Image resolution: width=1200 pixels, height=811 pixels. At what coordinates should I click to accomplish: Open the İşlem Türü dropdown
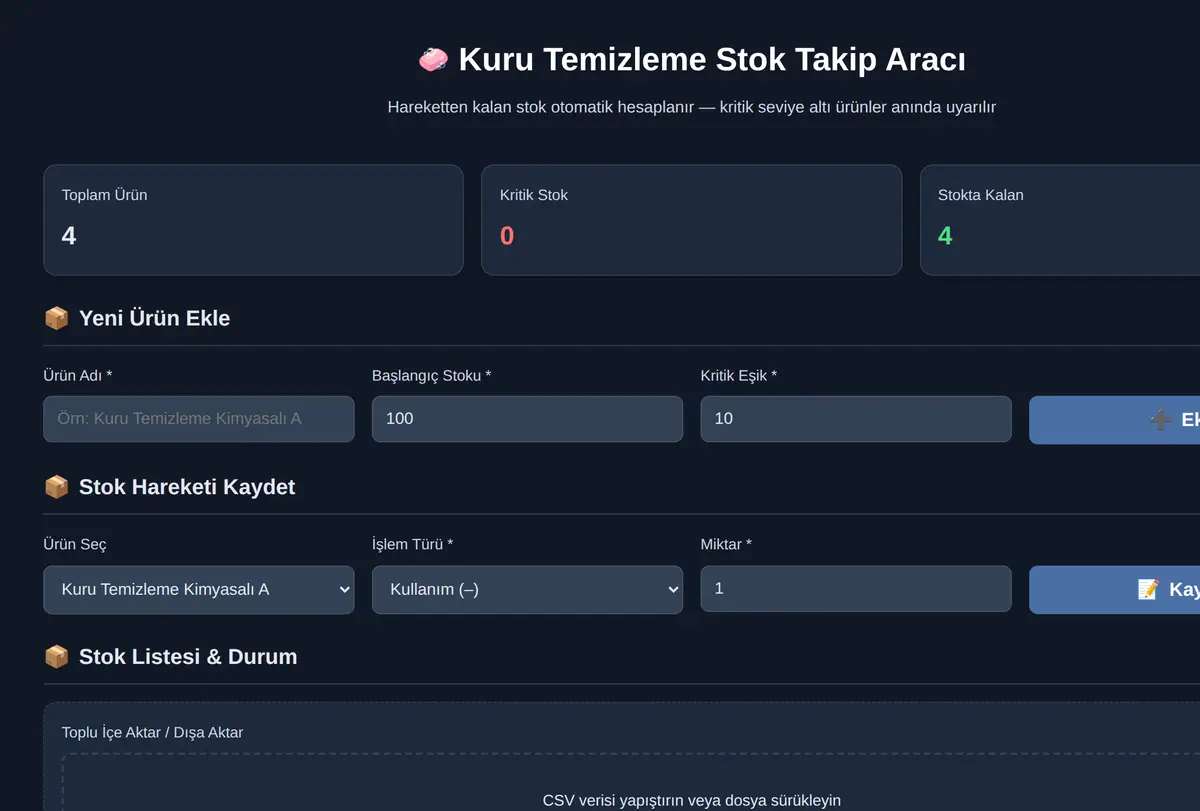(x=527, y=590)
